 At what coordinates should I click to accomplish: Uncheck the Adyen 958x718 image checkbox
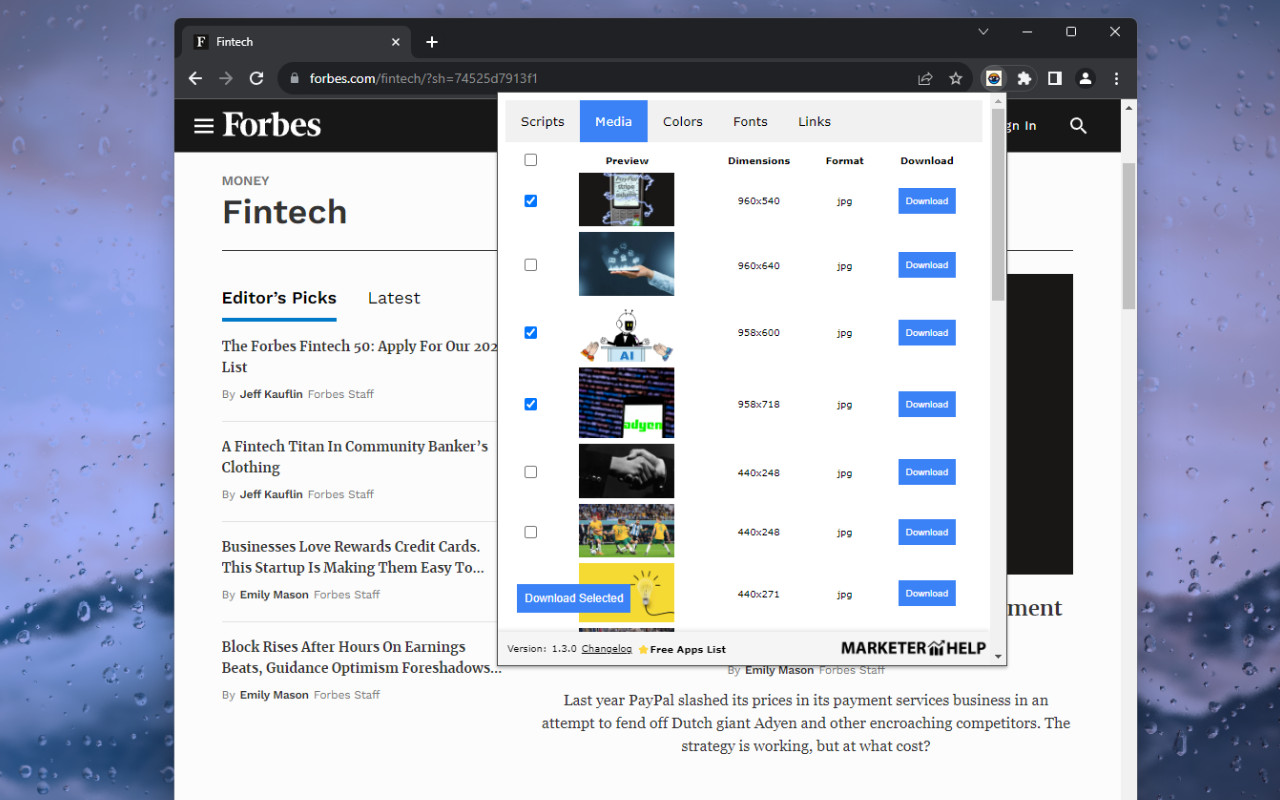click(x=530, y=404)
